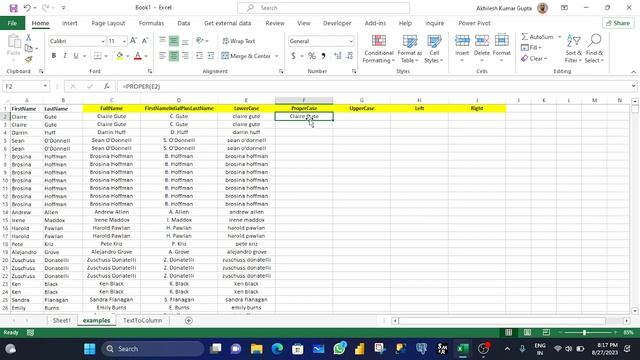The width and height of the screenshot is (640, 360).
Task: Open Format as Table gallery
Action: pos(409,49)
